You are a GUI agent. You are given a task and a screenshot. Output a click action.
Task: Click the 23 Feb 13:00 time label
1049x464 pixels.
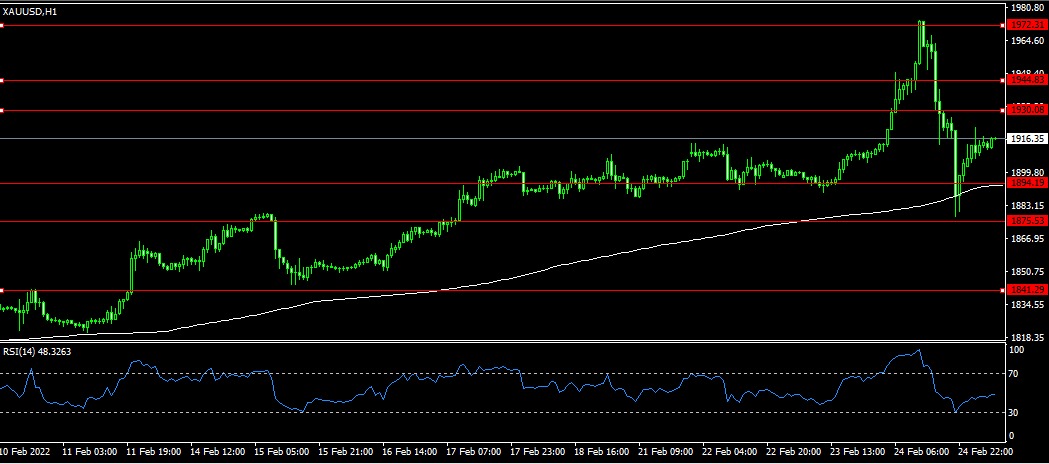[857, 451]
